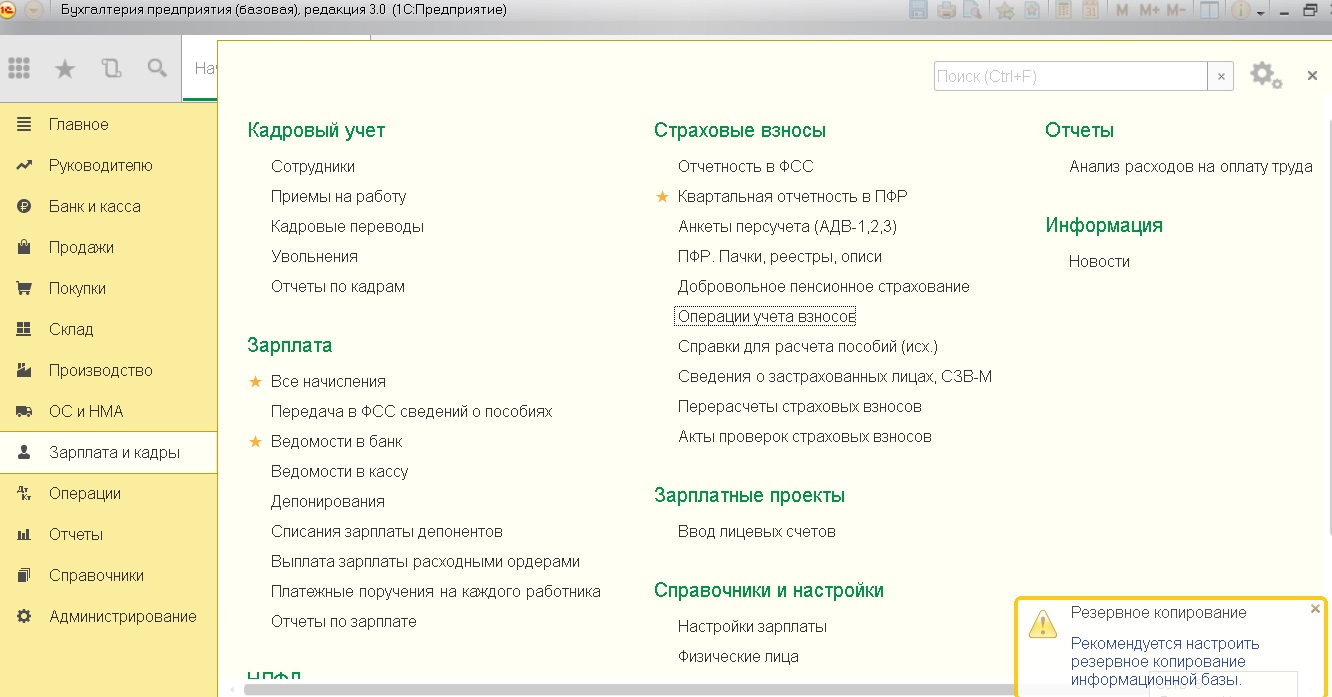Click the Поиск (Ctrl+F) search field

[1071, 76]
